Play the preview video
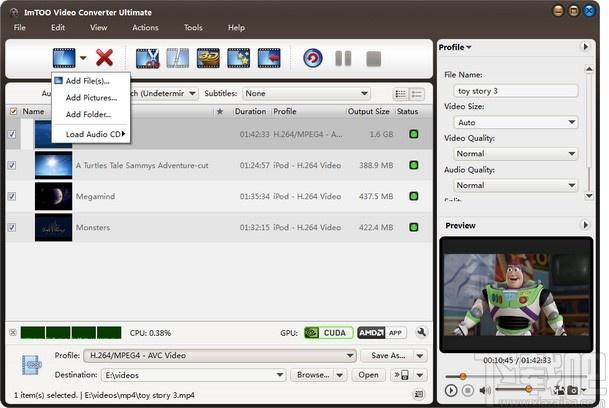The height and width of the screenshot is (408, 609). coord(451,390)
